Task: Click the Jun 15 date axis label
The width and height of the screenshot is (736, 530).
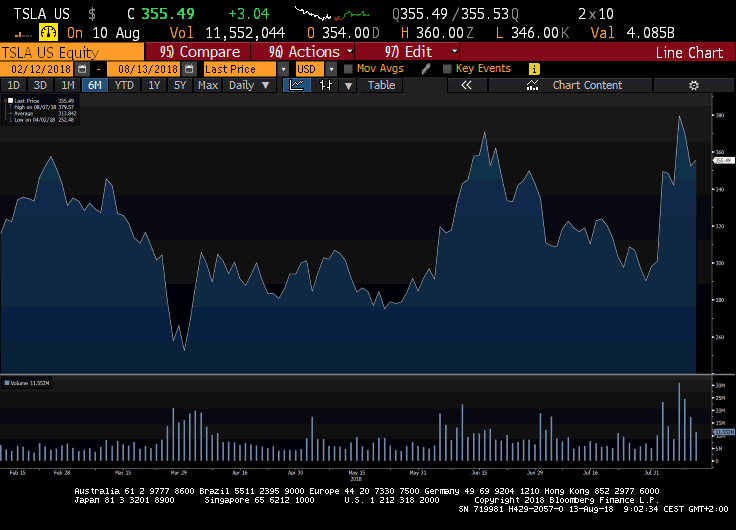Action: click(479, 473)
